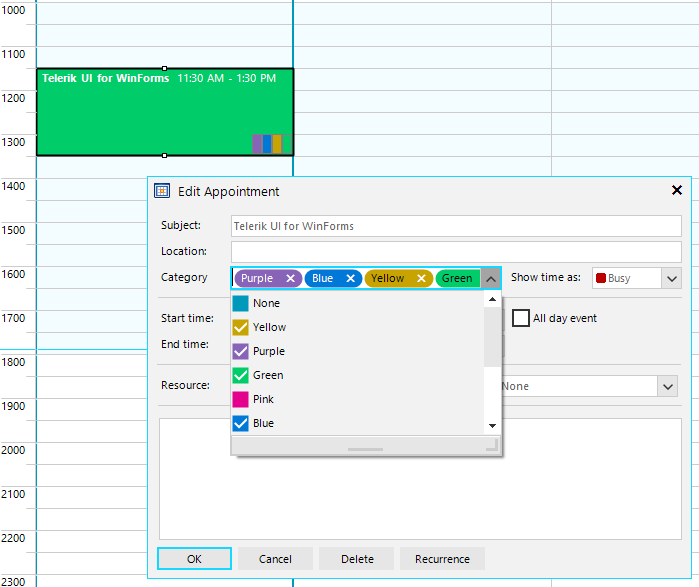This screenshot has width=699, height=587.
Task: Click the Cancel button
Action: point(275,559)
